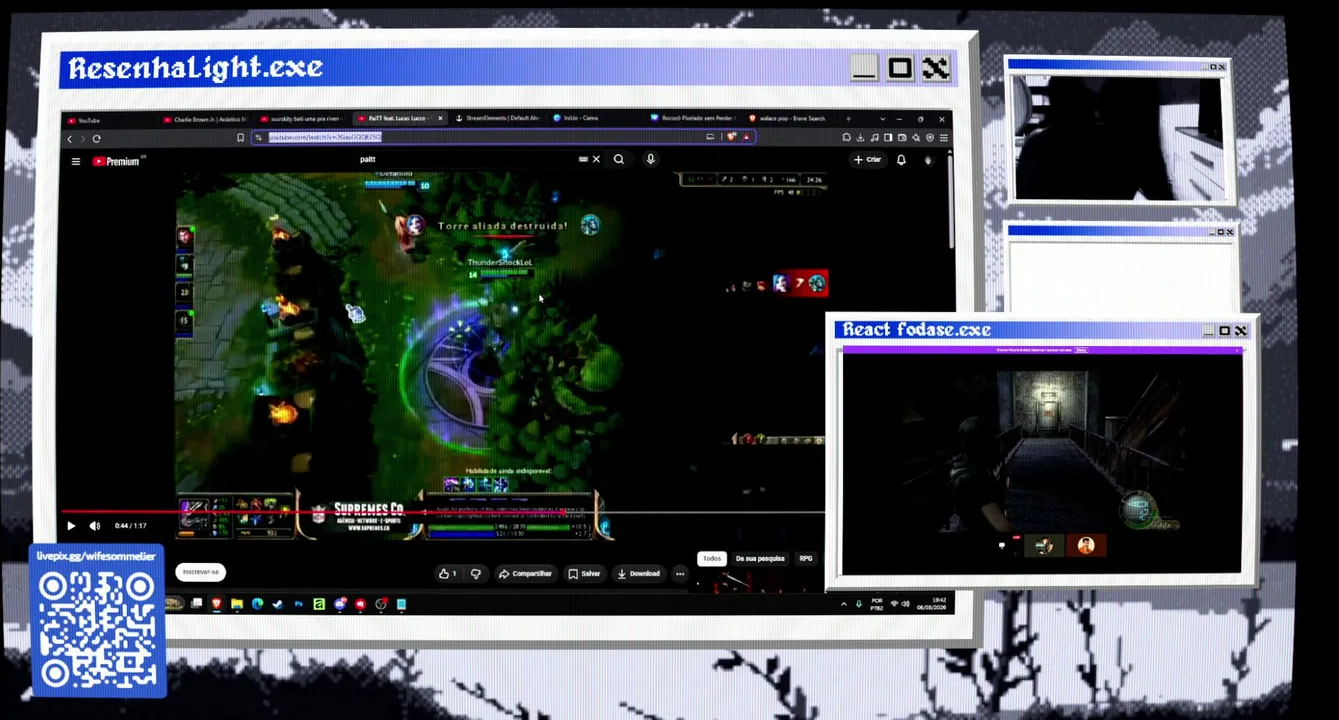Open the YouTube guide hamburger menu
Viewport: 1339px width, 720px height.
[x=75, y=161]
